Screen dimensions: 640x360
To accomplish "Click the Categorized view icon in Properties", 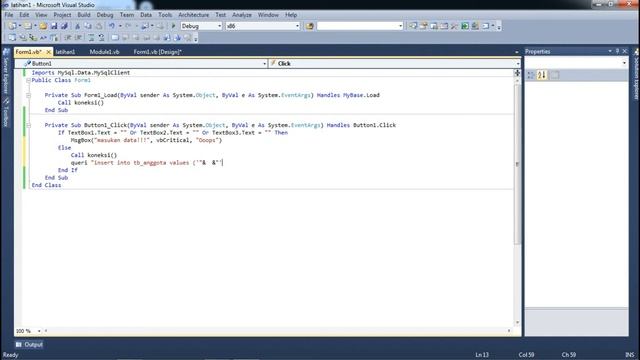I will [x=531, y=75].
